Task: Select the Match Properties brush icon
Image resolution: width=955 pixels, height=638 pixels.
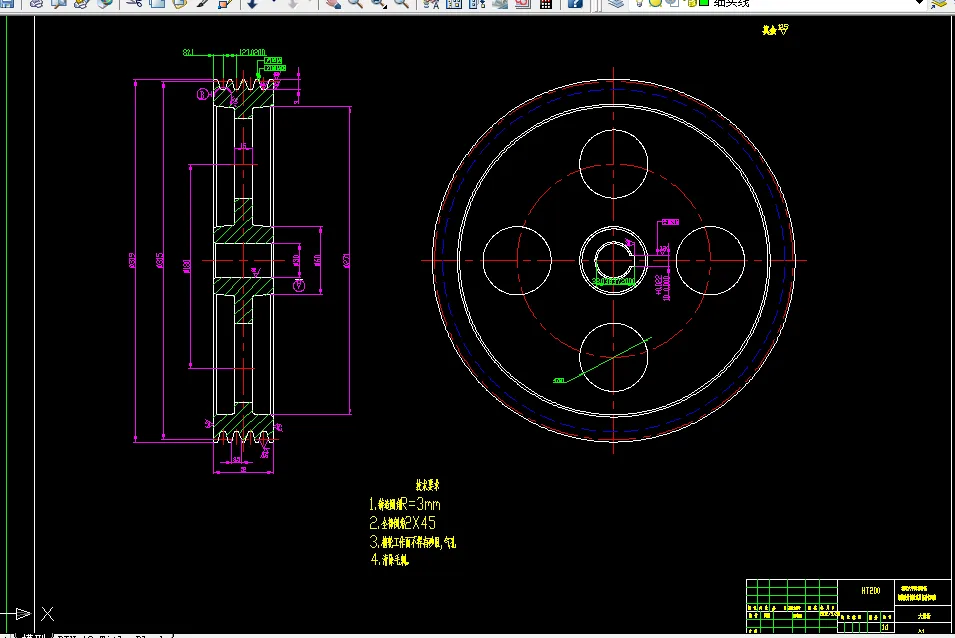Action: click(202, 4)
